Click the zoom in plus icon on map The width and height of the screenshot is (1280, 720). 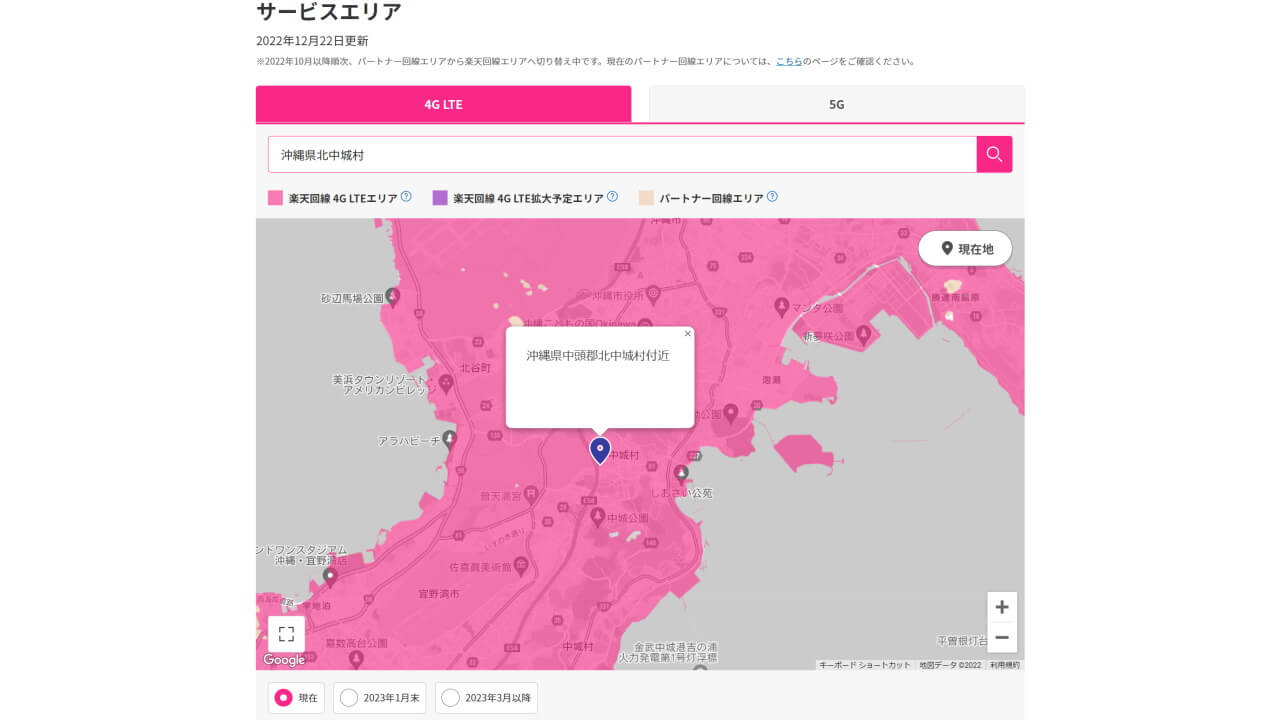coord(1001,607)
